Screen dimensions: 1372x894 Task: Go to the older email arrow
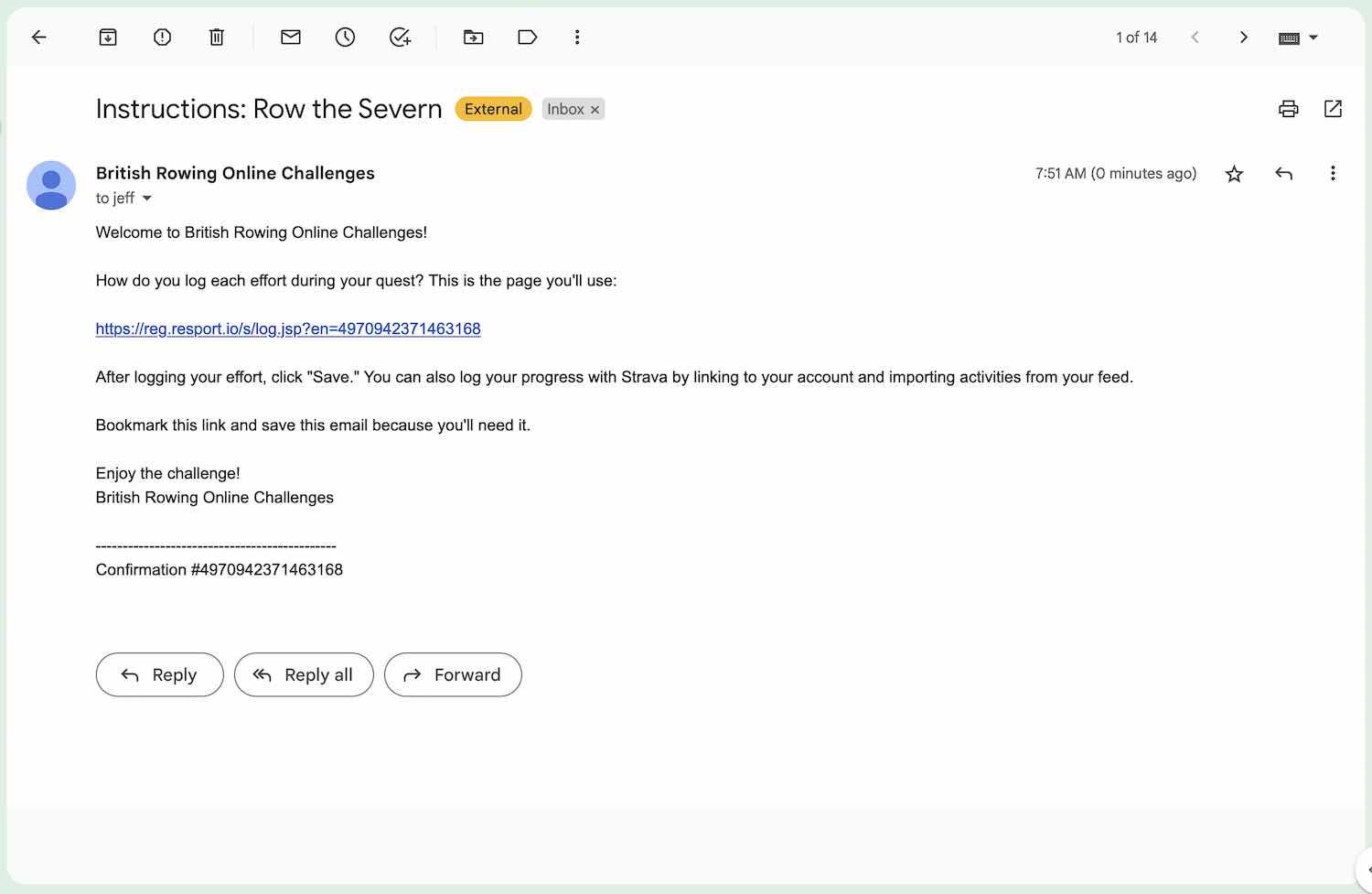(1243, 38)
